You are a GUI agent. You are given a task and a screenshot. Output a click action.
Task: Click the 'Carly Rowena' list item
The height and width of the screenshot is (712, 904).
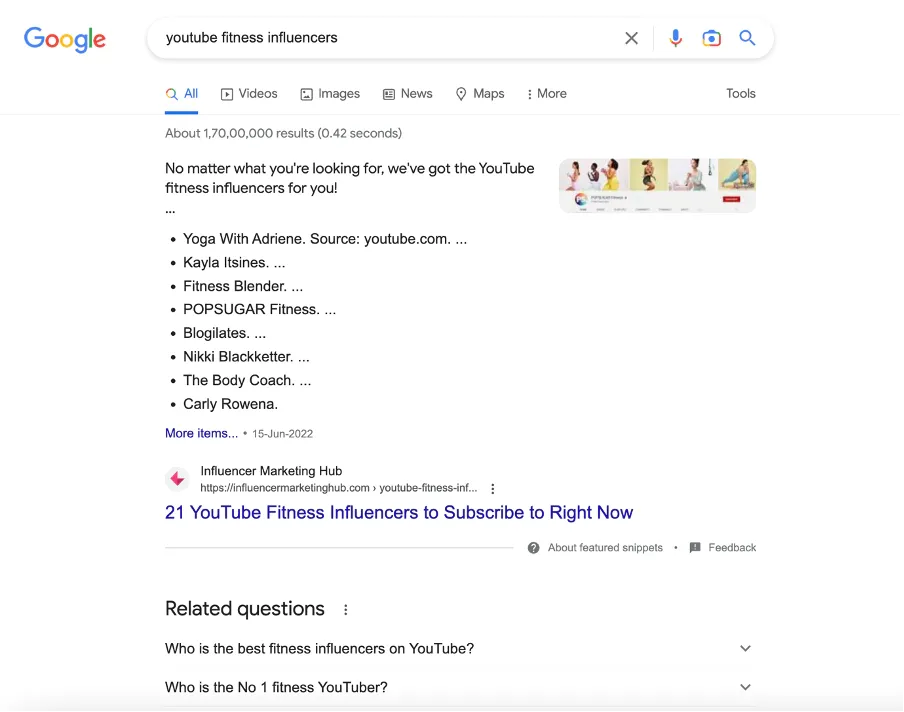(230, 404)
